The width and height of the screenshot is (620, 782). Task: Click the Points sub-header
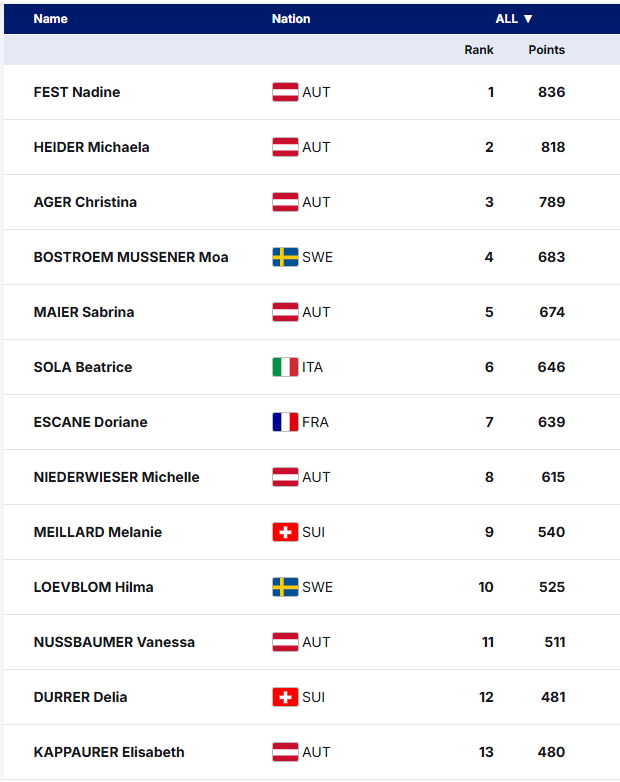click(546, 50)
